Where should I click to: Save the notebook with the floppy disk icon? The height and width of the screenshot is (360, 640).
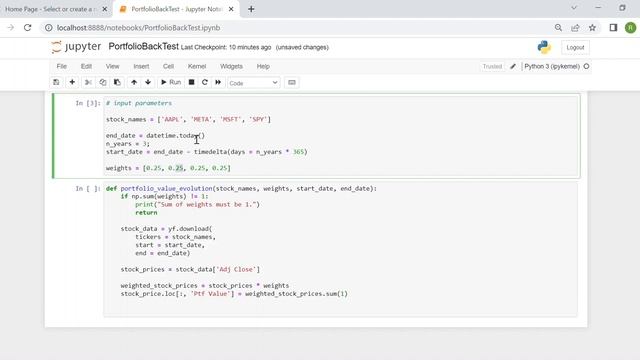click(x=56, y=82)
